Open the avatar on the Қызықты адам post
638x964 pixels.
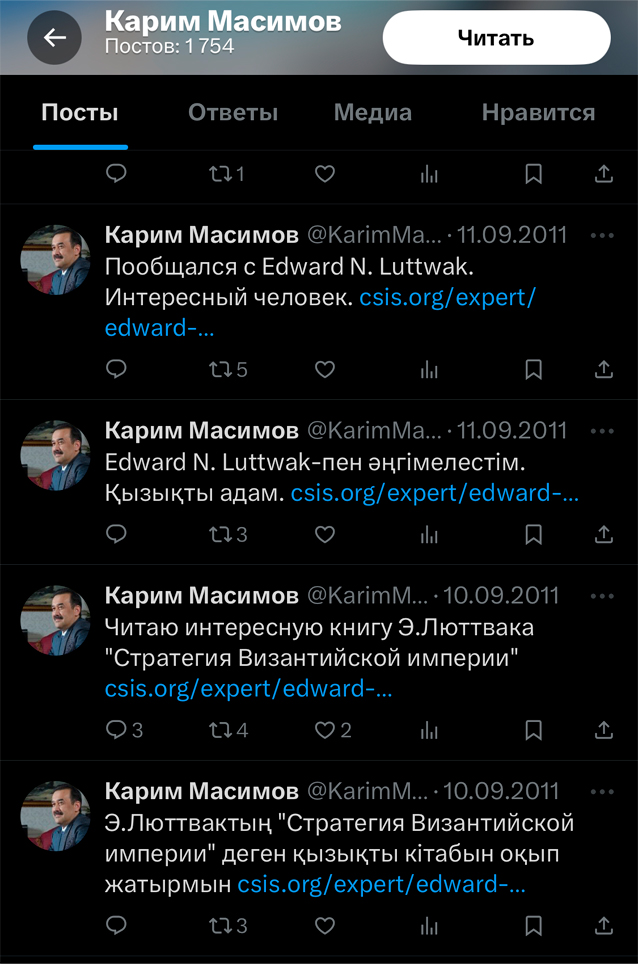[x=56, y=455]
